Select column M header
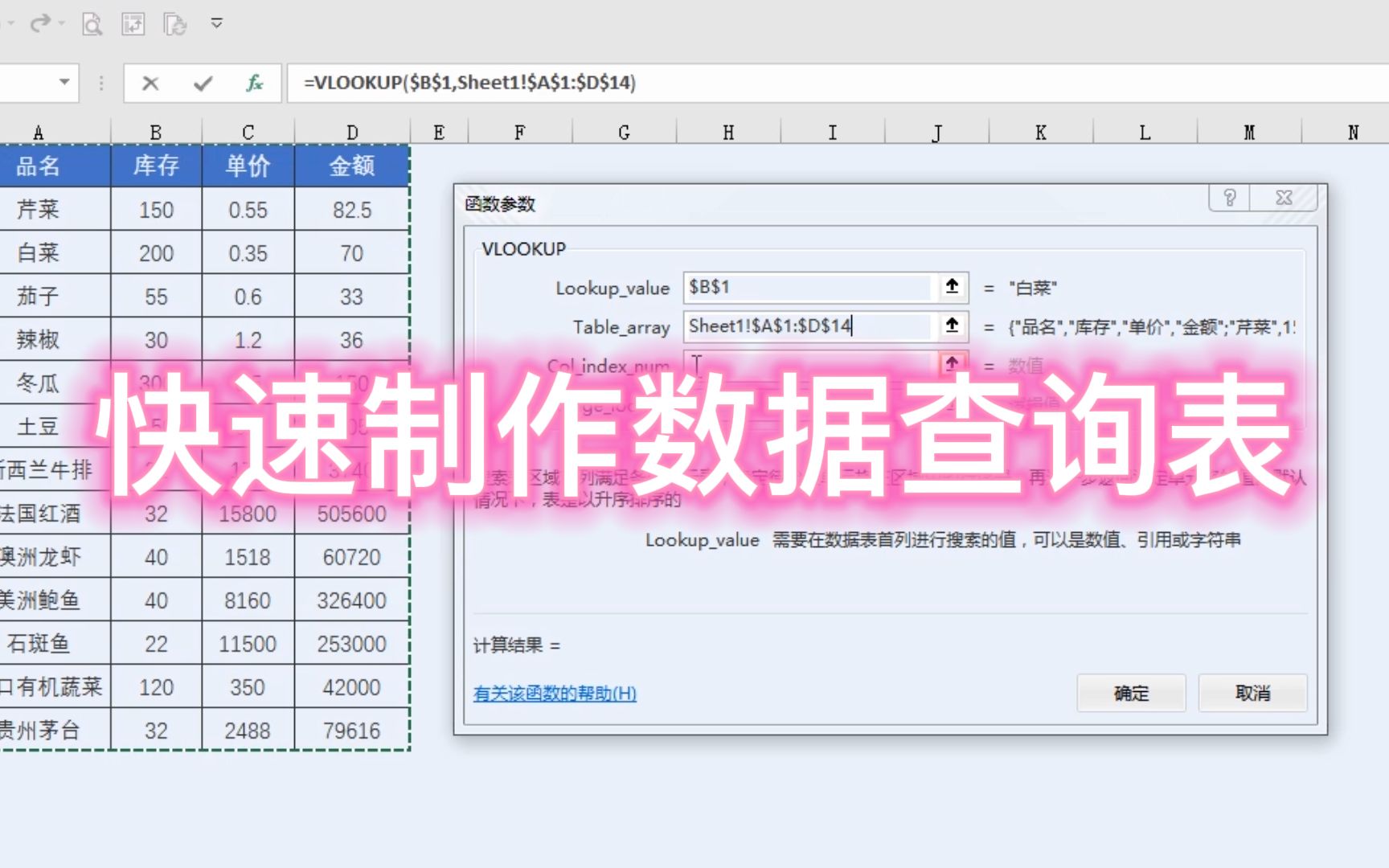Screen dimensions: 1389x868 [1249, 132]
